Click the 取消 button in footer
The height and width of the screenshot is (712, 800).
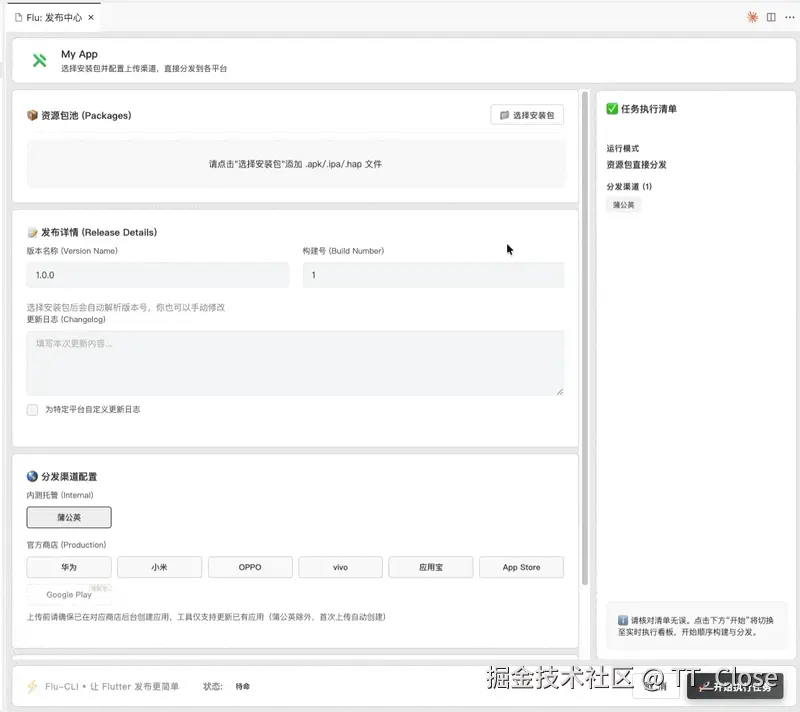[656, 686]
